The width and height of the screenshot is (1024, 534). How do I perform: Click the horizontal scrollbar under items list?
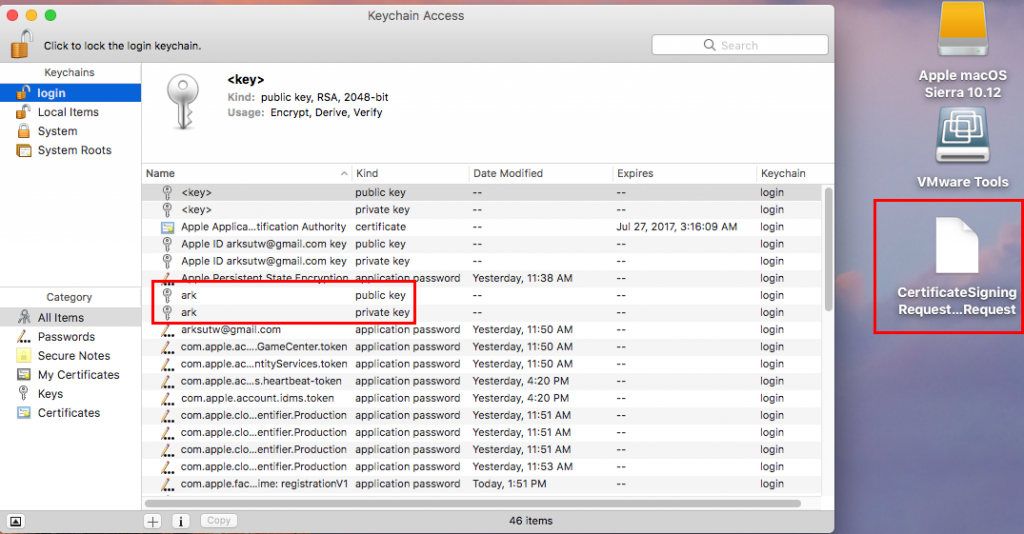click(x=473, y=503)
